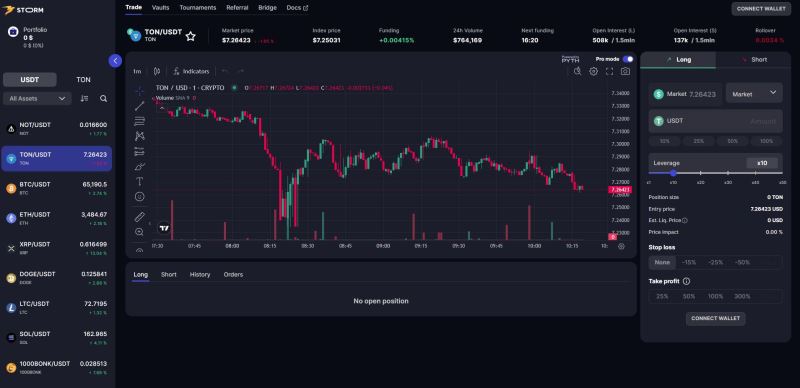Switch the asset list to USDT
800x388 pixels.
point(30,80)
